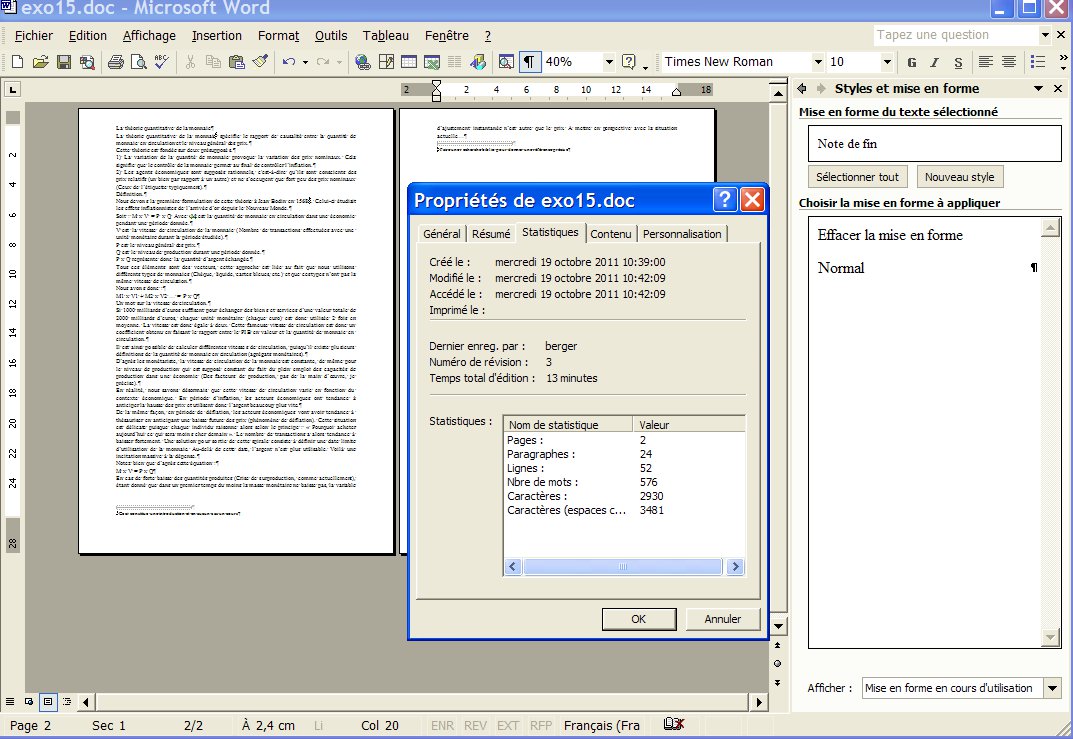Click Annuler to cancel the dialog
Image resolution: width=1073 pixels, height=739 pixels.
[x=723, y=619]
